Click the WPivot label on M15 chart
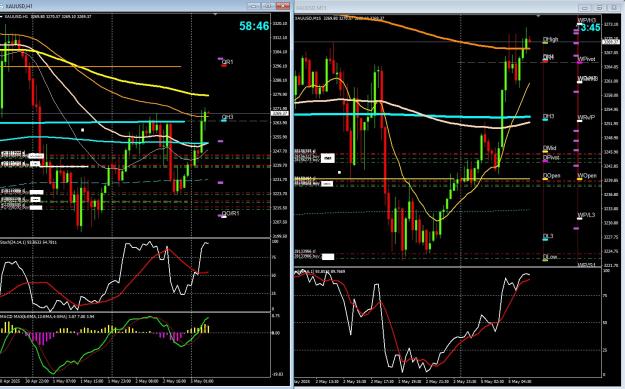This screenshot has width=625, height=389. [x=587, y=59]
